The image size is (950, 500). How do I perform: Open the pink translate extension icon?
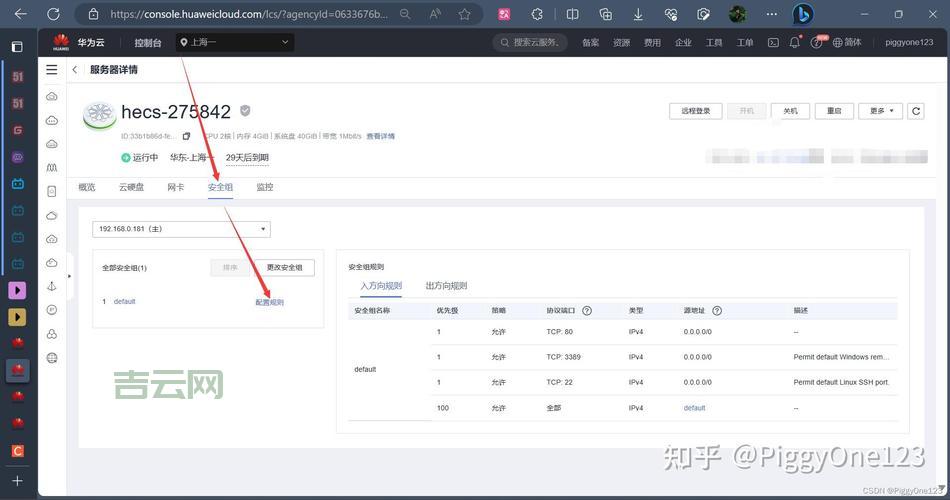click(x=504, y=14)
